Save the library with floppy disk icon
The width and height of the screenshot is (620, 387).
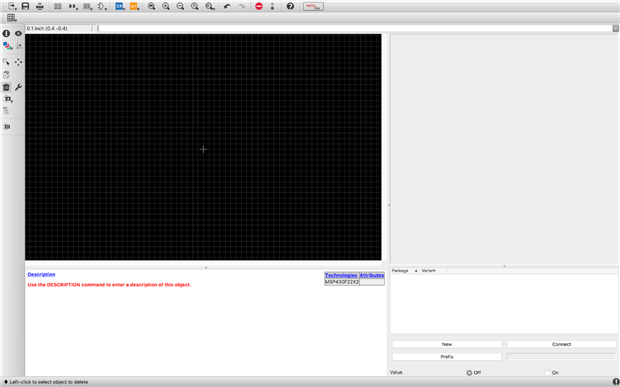25,6
